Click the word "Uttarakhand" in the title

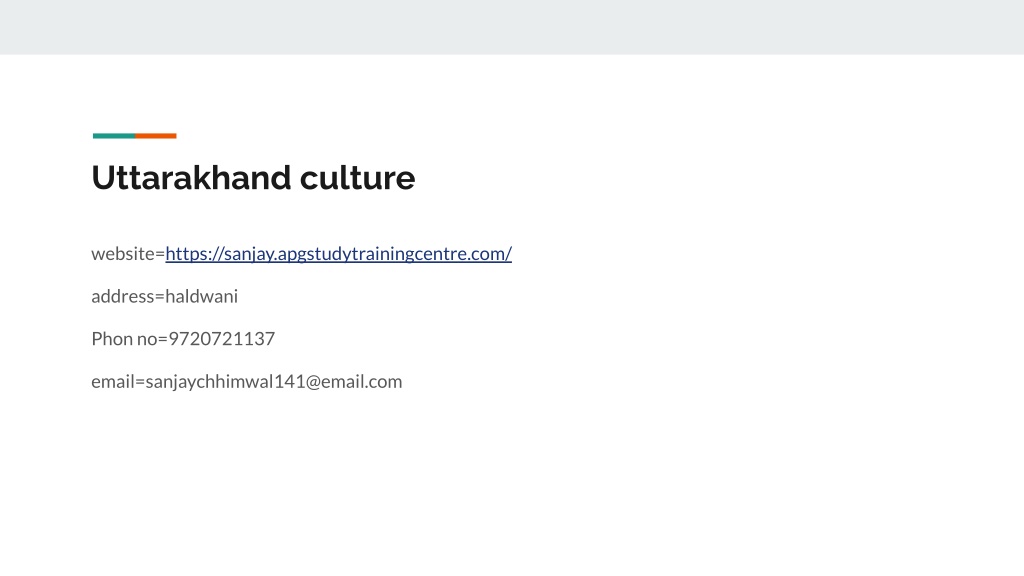(x=191, y=178)
